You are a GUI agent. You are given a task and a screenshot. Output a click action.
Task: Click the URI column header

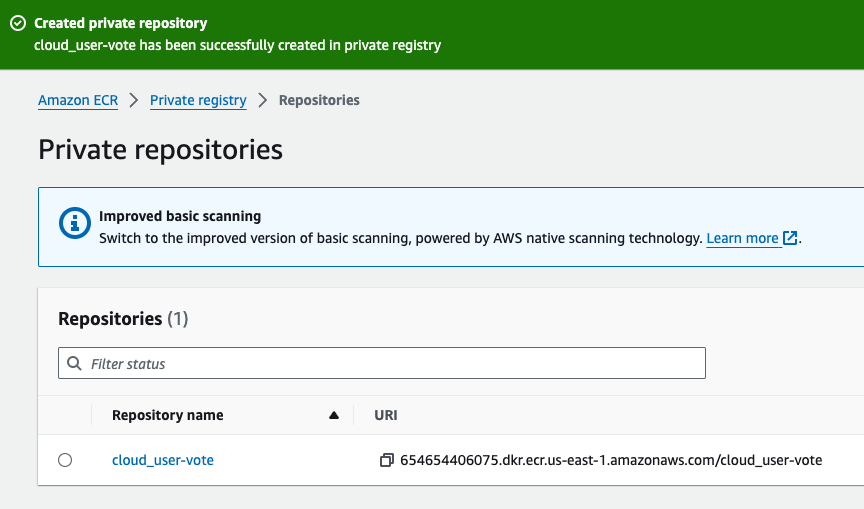click(x=385, y=415)
